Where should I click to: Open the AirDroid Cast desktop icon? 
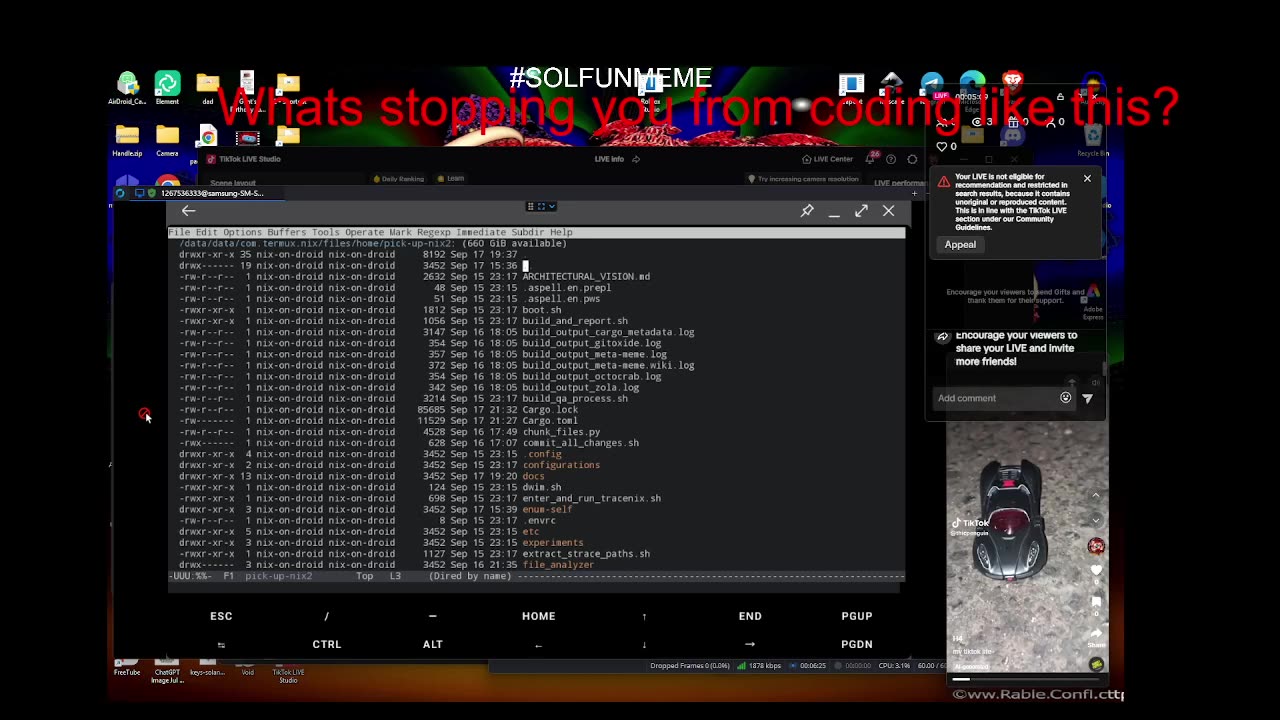click(127, 88)
